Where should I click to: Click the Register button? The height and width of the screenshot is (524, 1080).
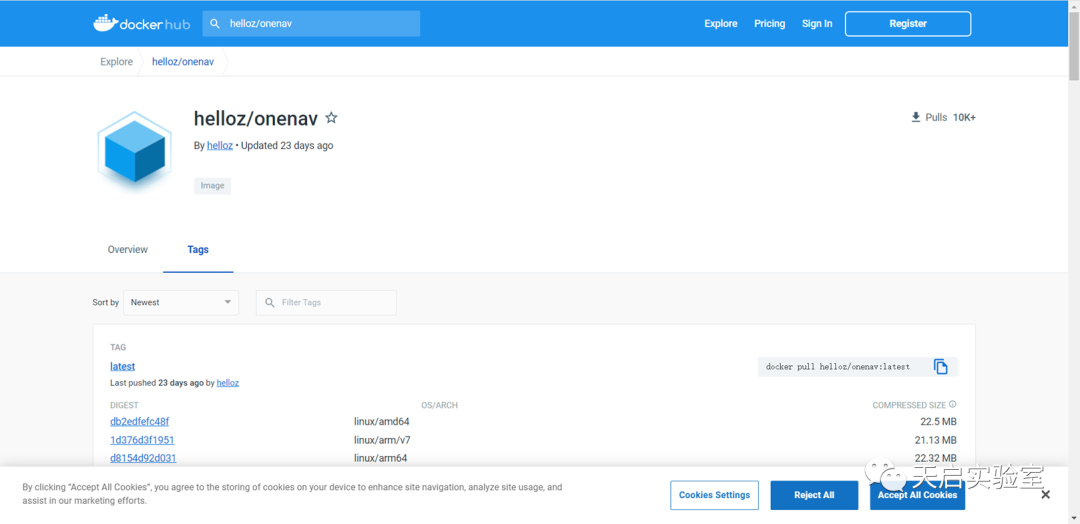click(908, 23)
